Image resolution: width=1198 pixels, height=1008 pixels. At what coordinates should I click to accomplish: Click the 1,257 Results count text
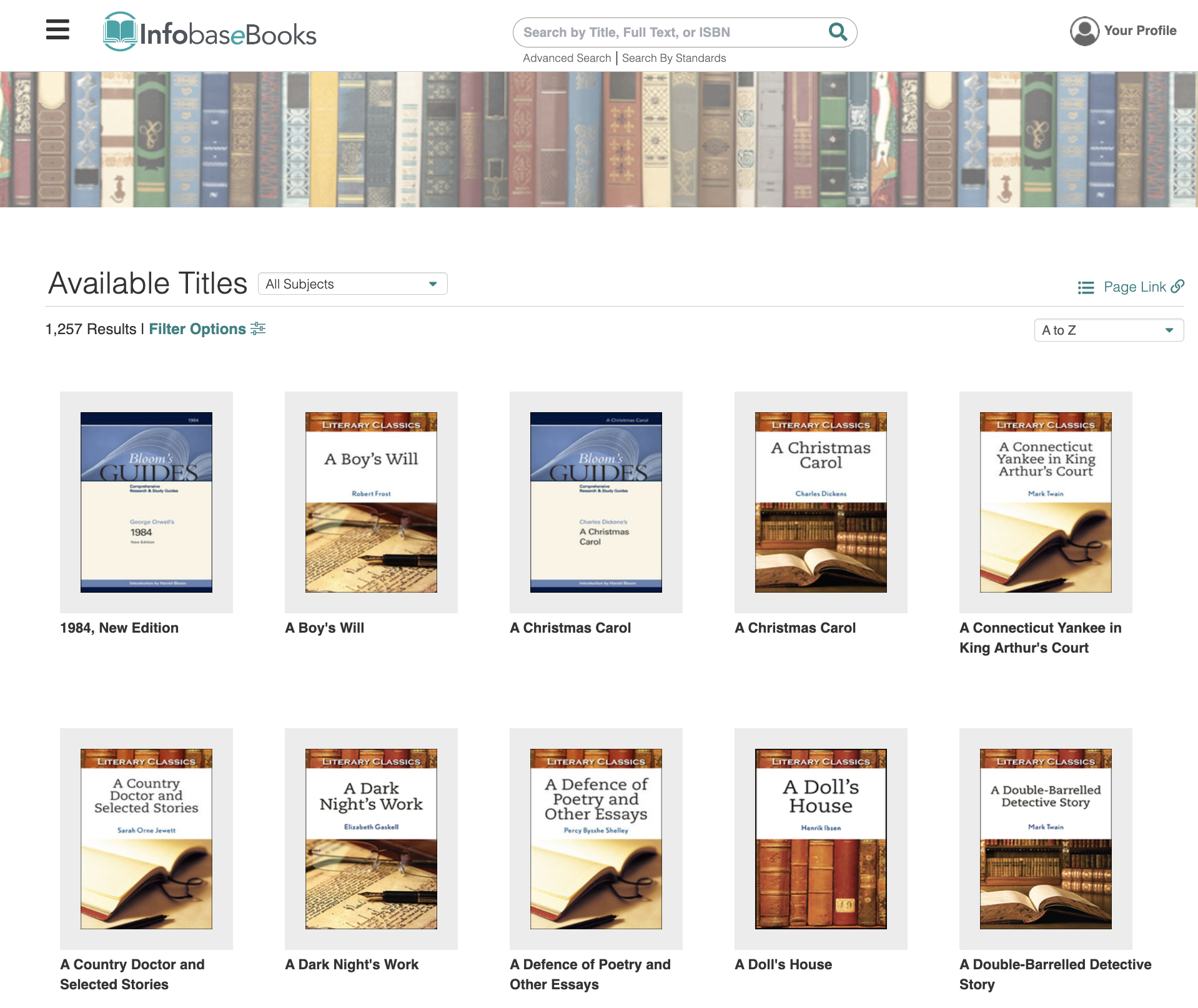point(91,329)
